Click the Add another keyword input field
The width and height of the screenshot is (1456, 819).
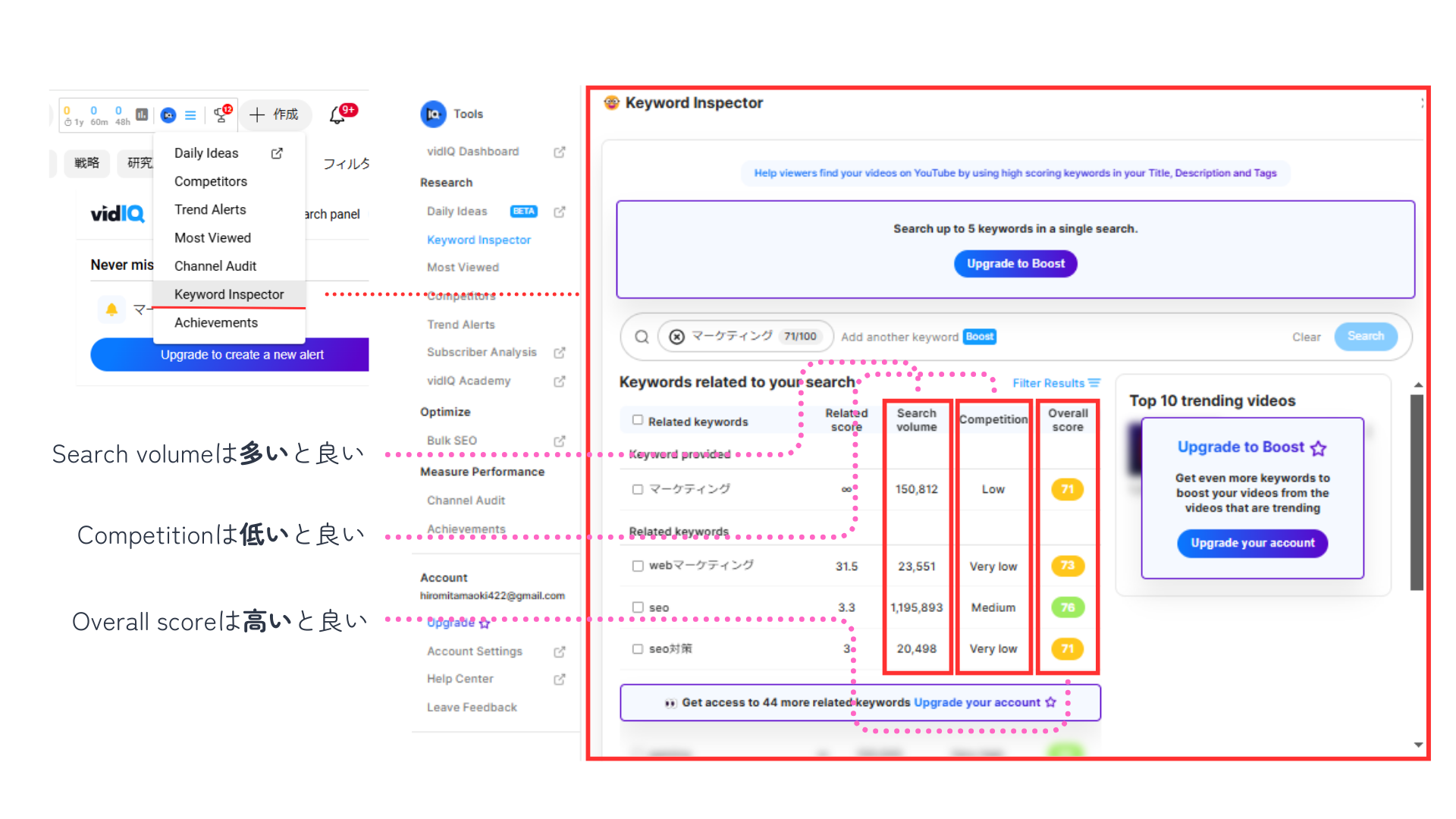pos(899,337)
